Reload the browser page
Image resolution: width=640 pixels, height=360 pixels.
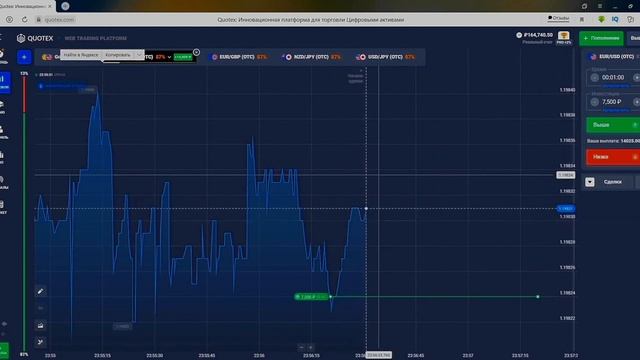coord(24,20)
